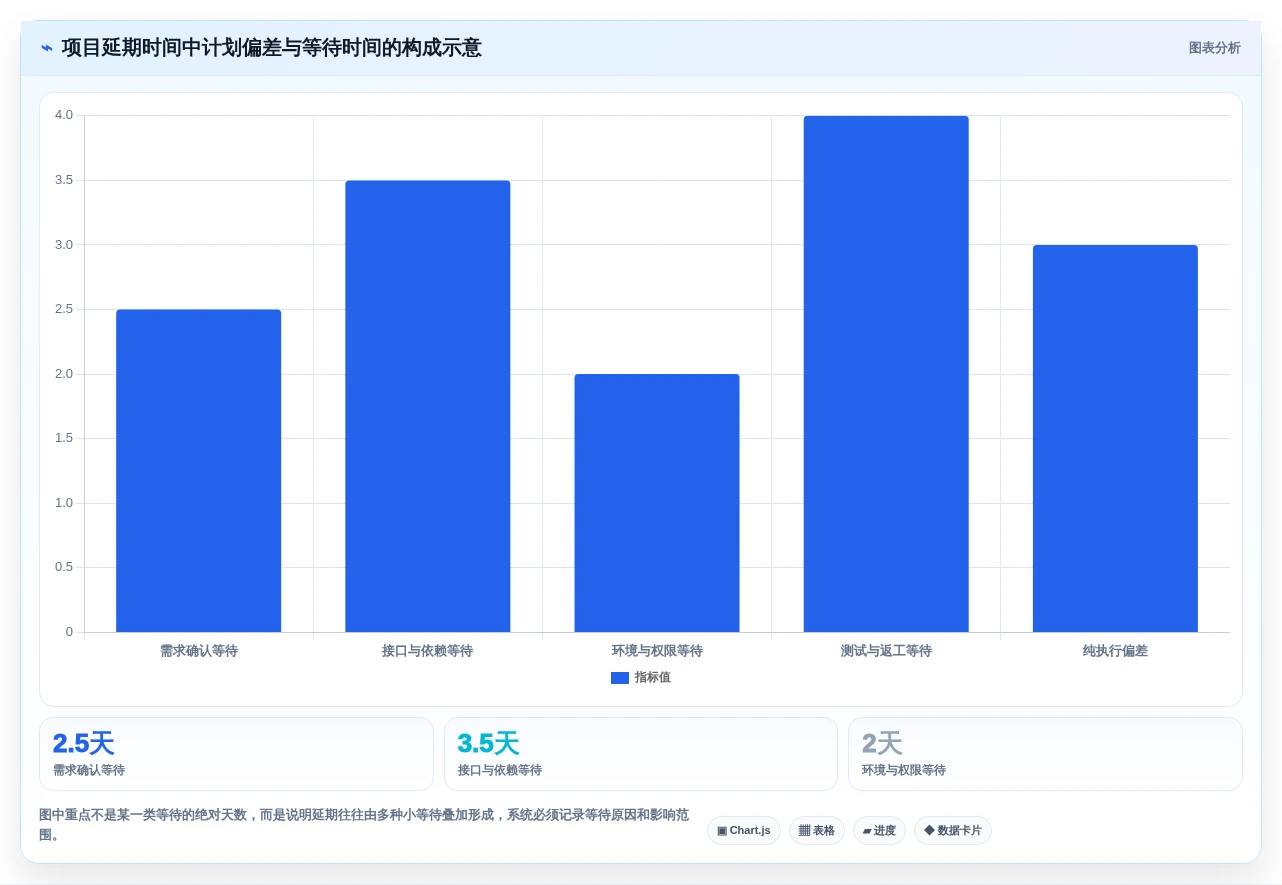Click the 测试与返工等待 bar in the chart
Viewport: 1282px width, 885px height.
coord(886,374)
